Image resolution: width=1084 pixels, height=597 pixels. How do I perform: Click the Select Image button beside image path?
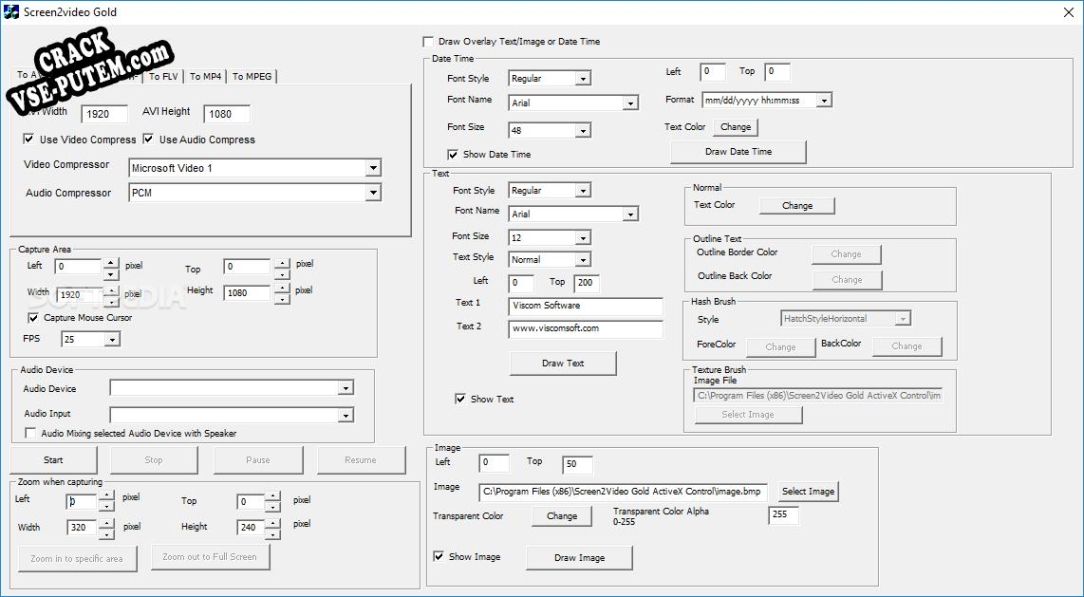click(807, 491)
